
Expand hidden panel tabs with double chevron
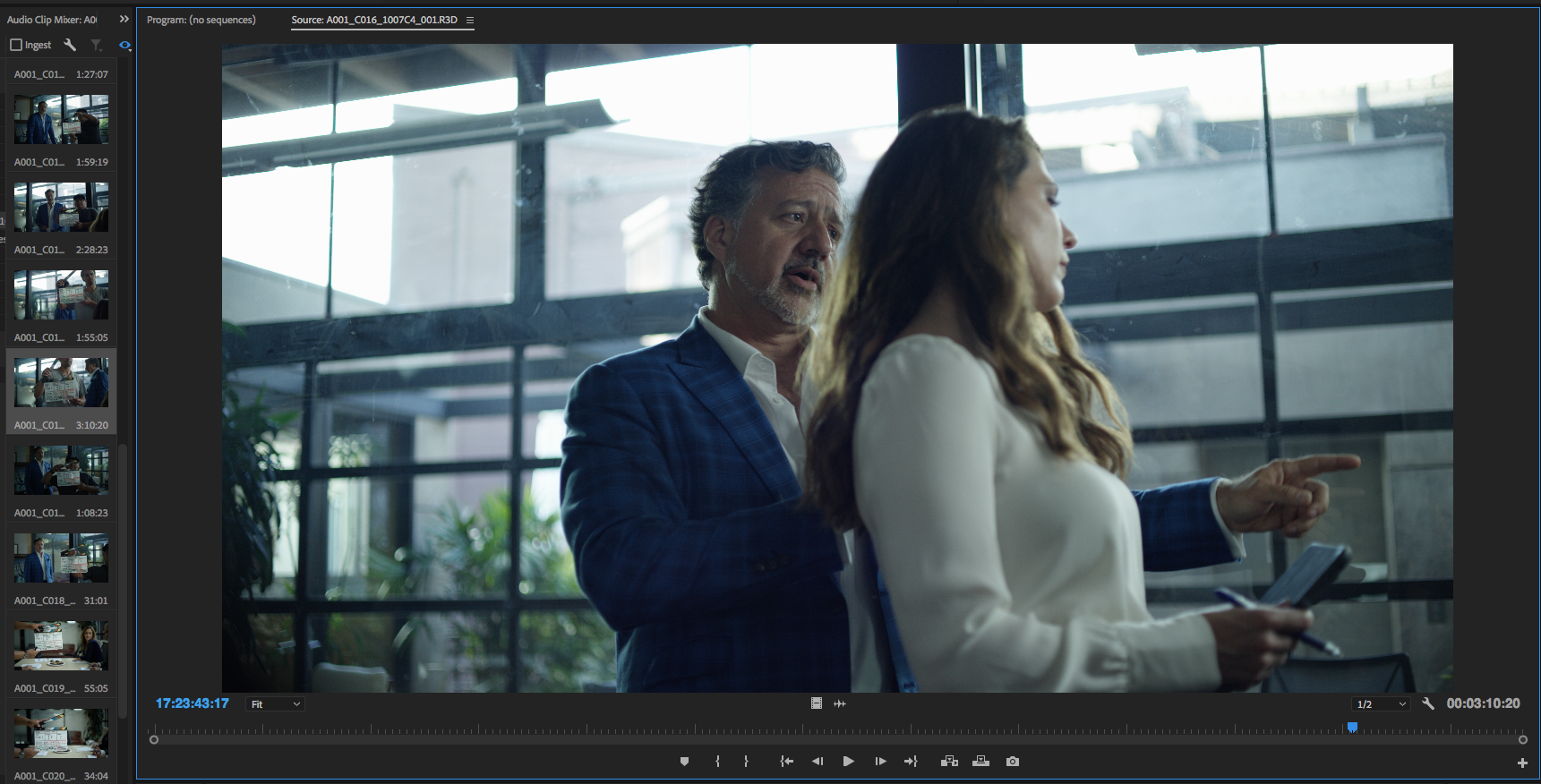[x=124, y=19]
